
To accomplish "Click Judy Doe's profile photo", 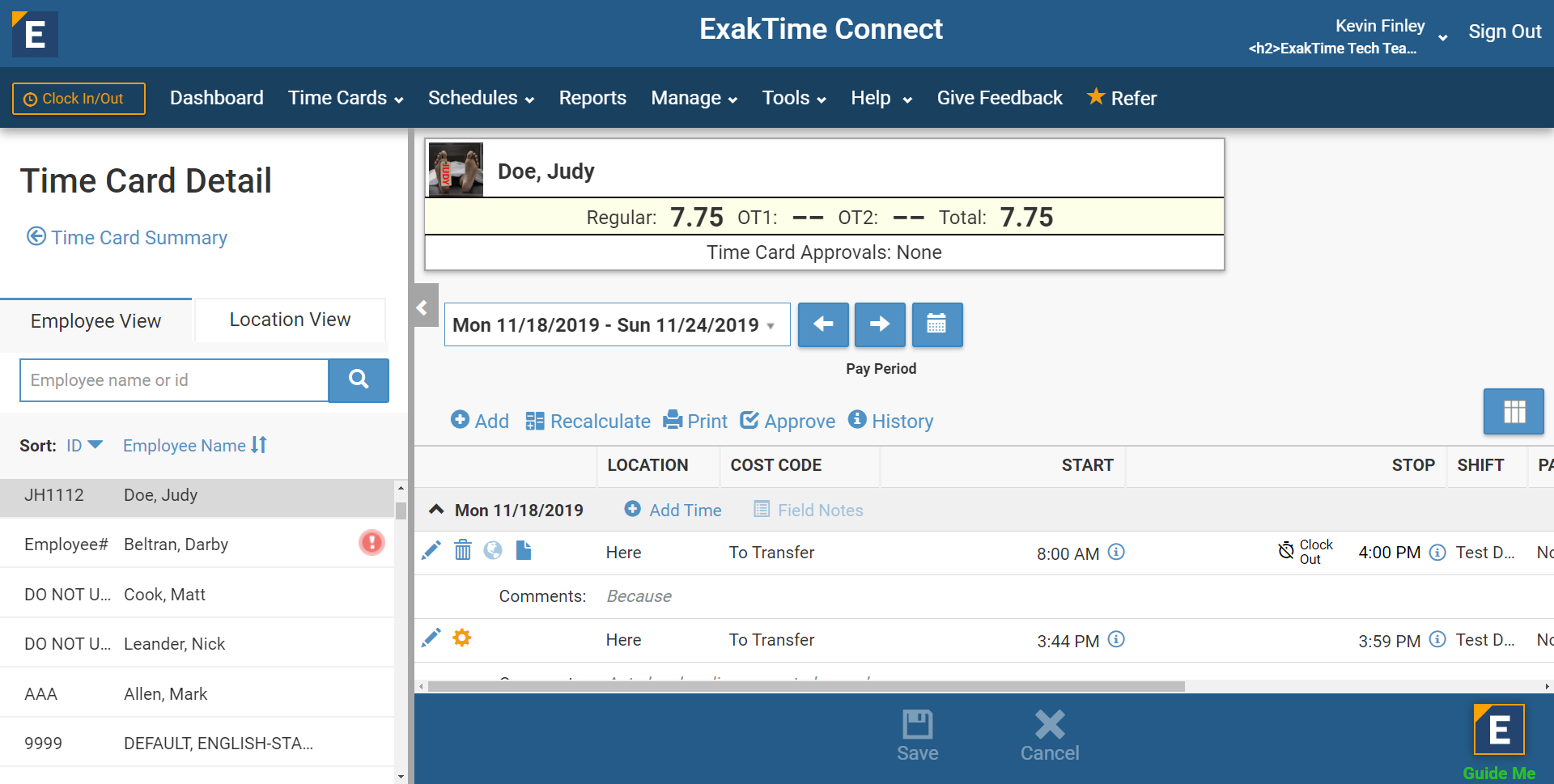I will click(456, 170).
